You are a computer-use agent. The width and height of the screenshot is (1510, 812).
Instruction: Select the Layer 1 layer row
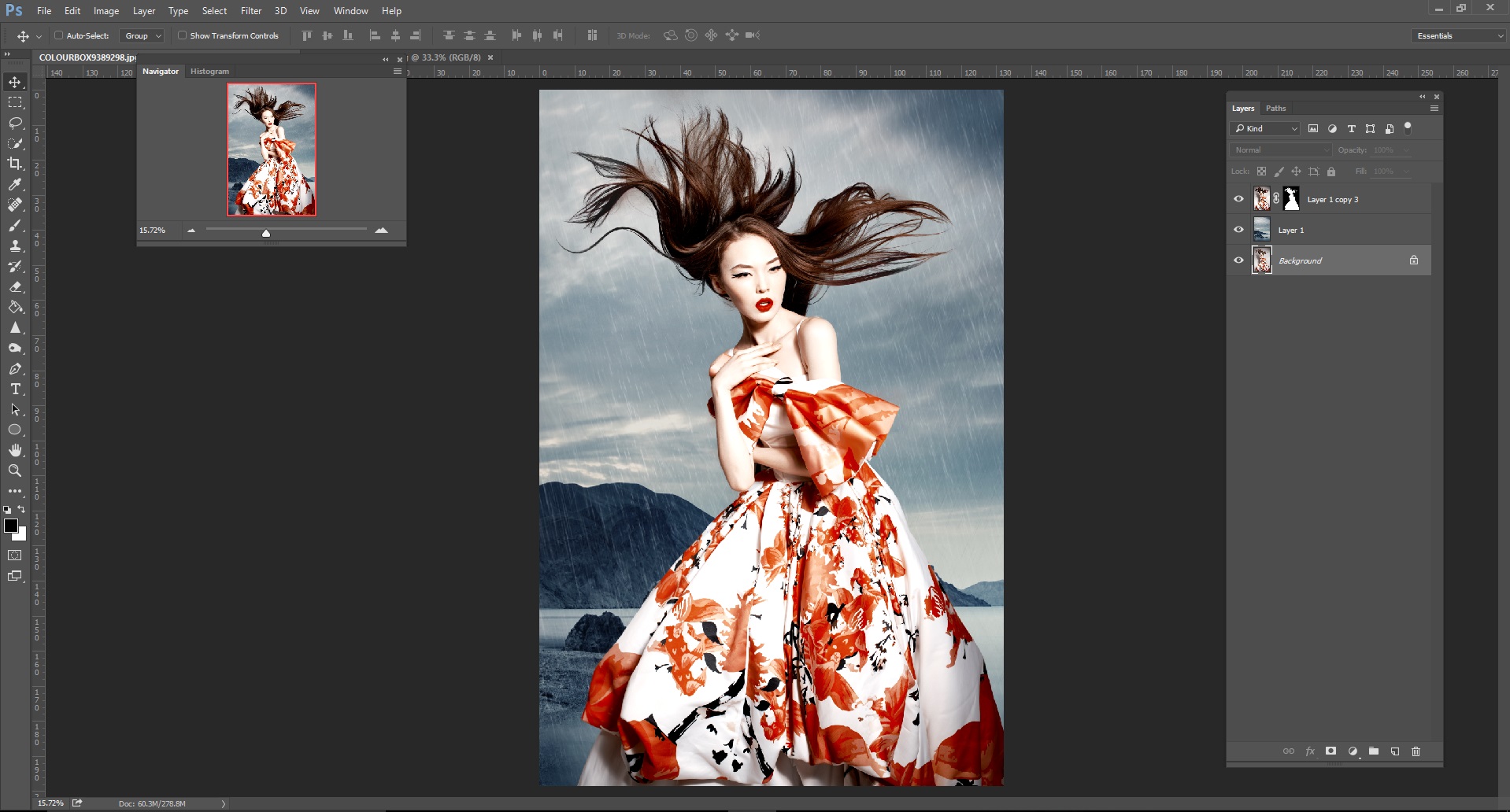(1338, 230)
